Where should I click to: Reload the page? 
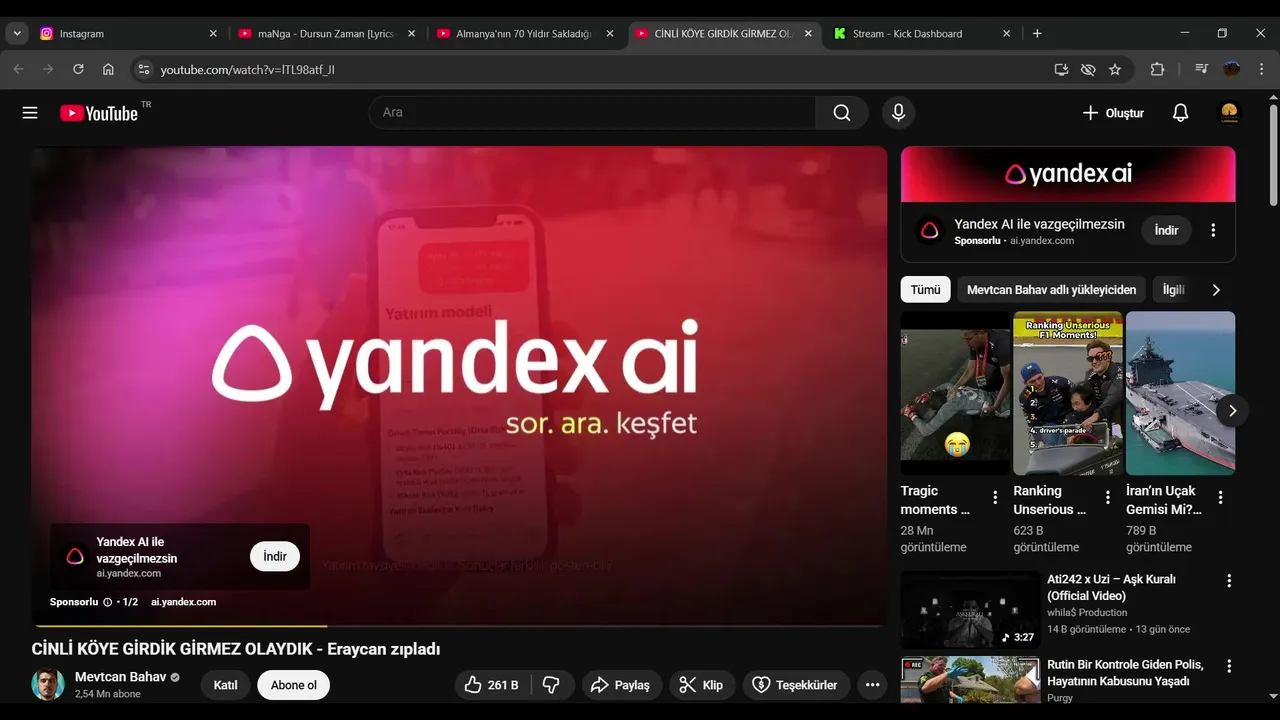78,69
